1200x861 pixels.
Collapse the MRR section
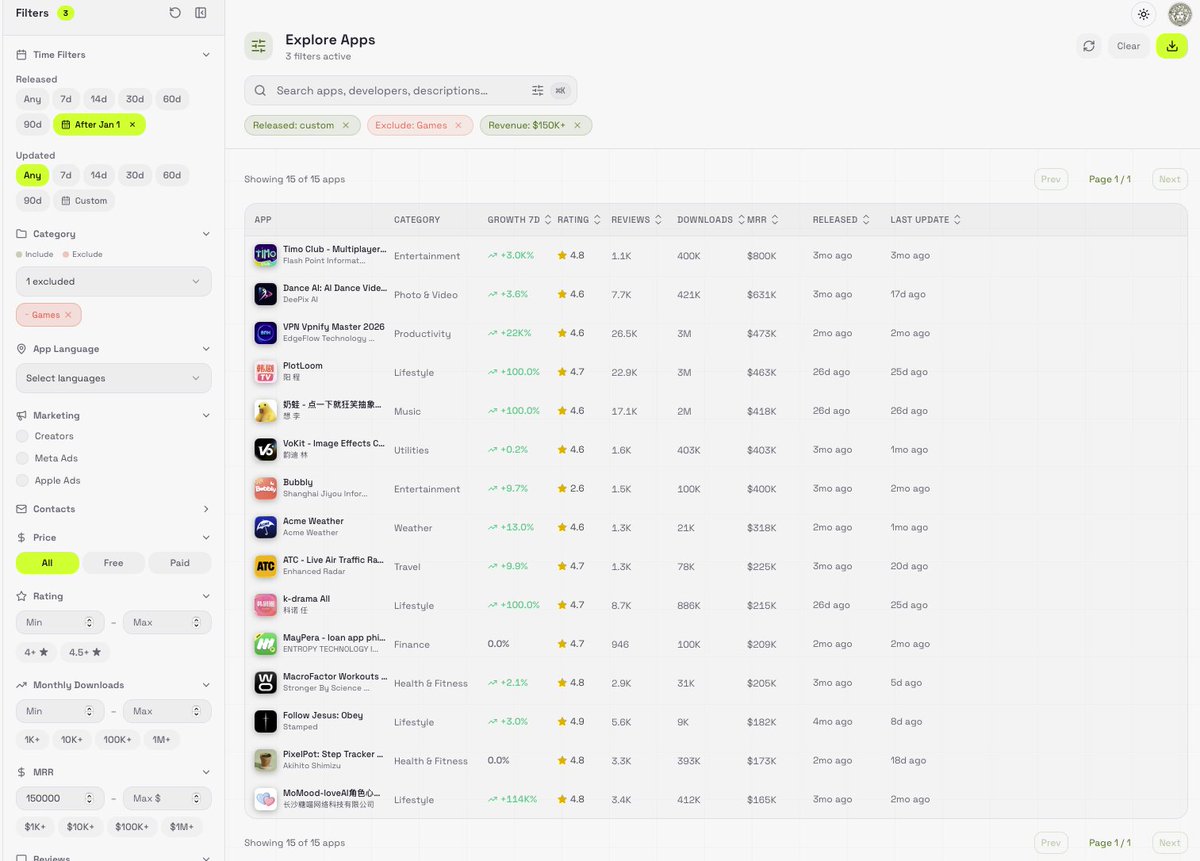[x=206, y=772]
